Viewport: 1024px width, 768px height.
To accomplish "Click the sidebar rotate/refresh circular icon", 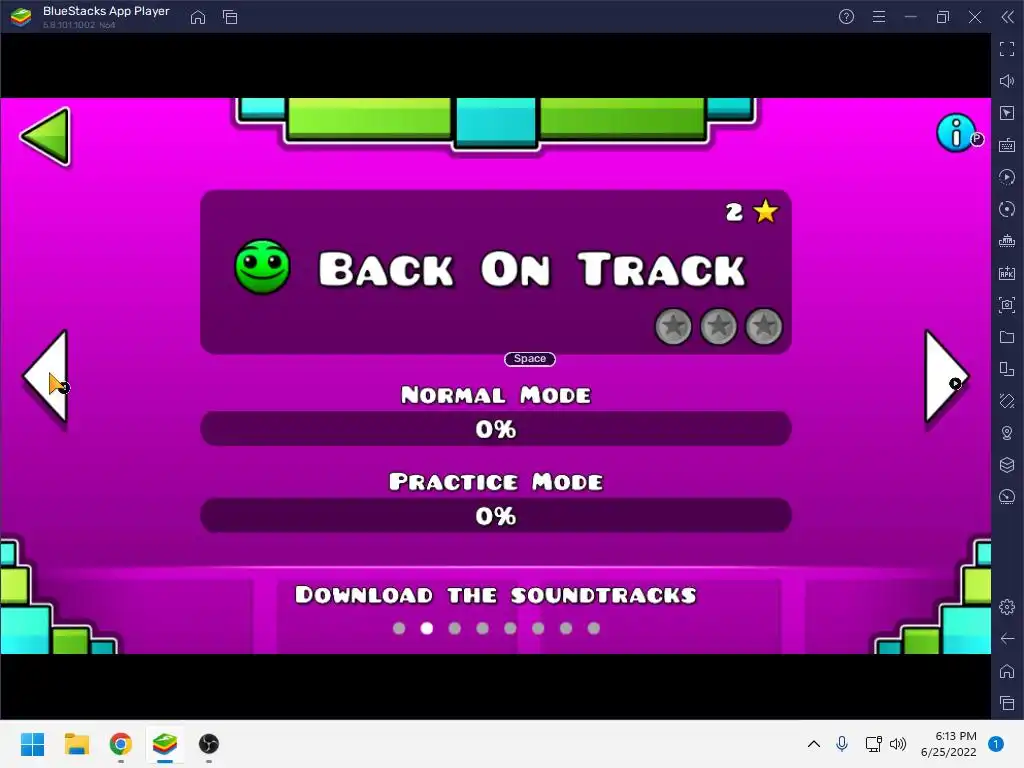I will pos(1007,209).
